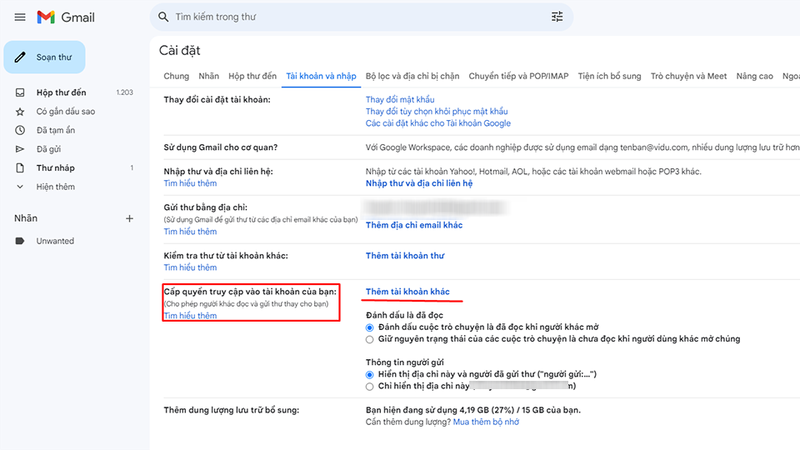The width and height of the screenshot is (800, 450).
Task: Click Tìm hiểu thêm under Nhập thư
Action: pos(190,183)
